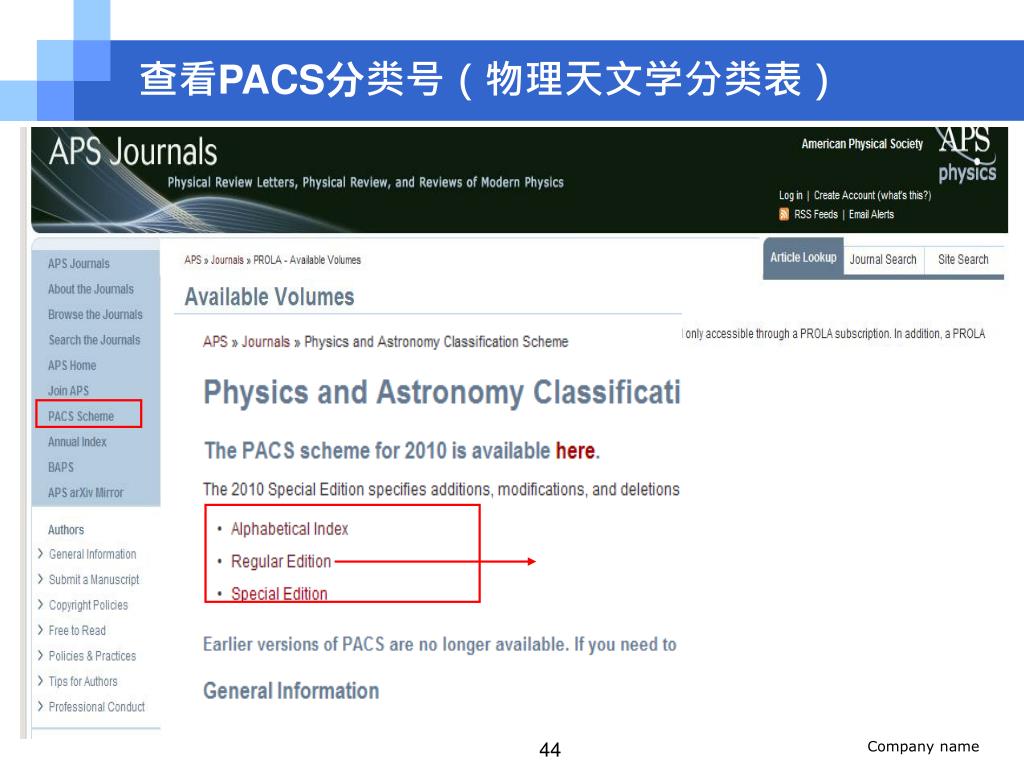Screen dimensions: 1024x768
Task: Go to APS Home in sidebar
Action: pyautogui.click(x=72, y=366)
